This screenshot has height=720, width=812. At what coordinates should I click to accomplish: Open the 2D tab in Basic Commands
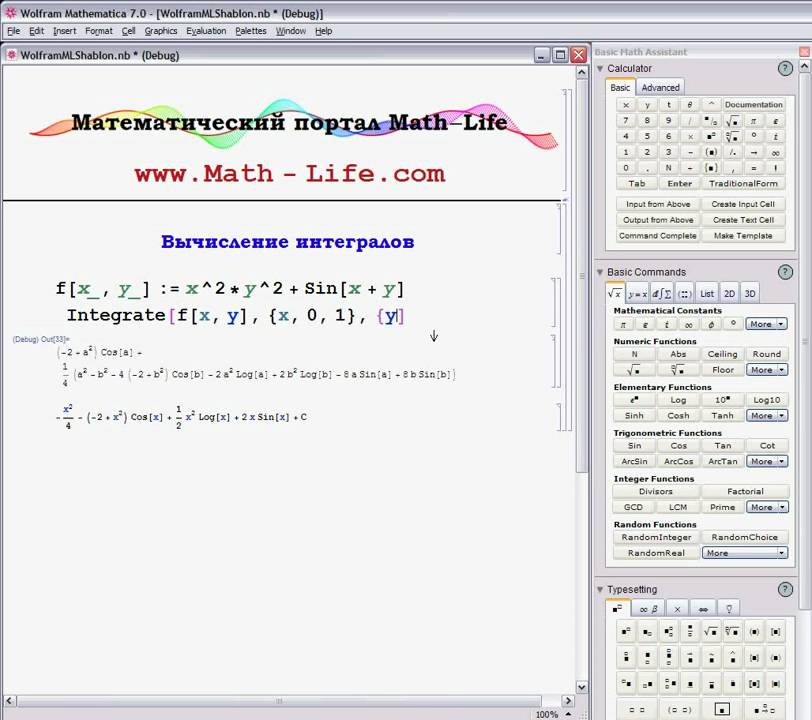pyautogui.click(x=729, y=294)
